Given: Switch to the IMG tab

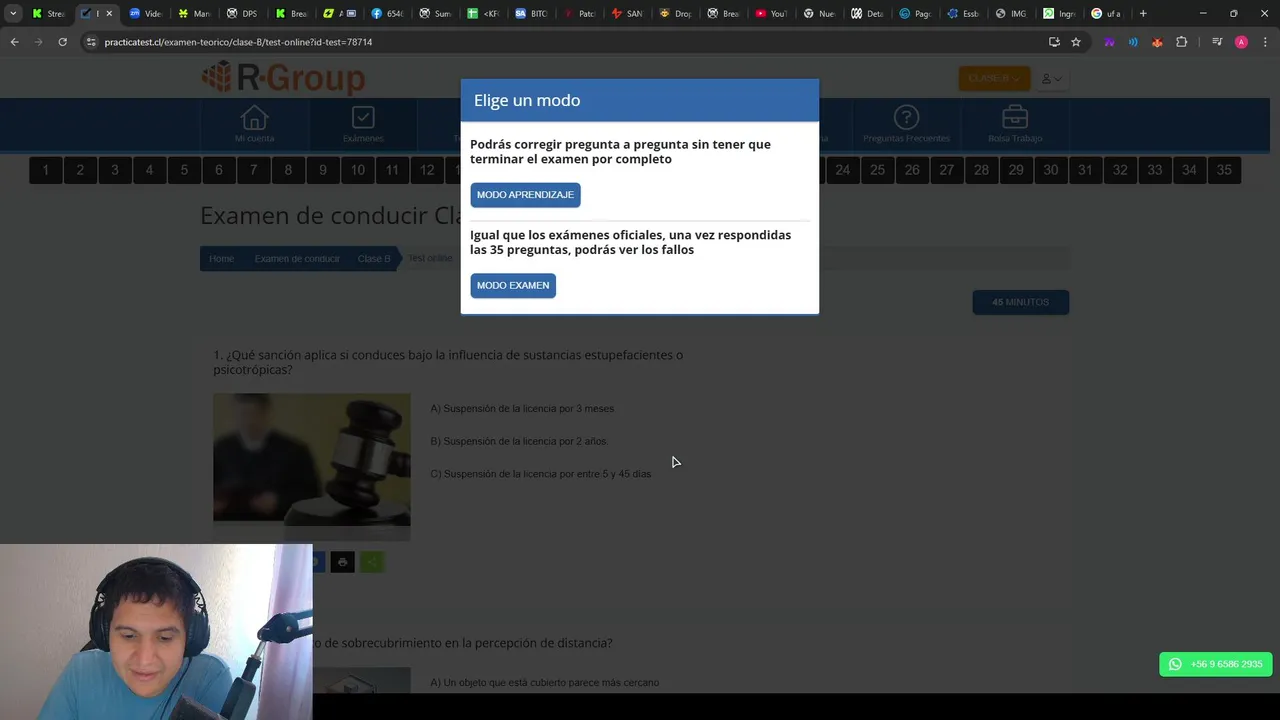Looking at the screenshot, I should point(1010,13).
